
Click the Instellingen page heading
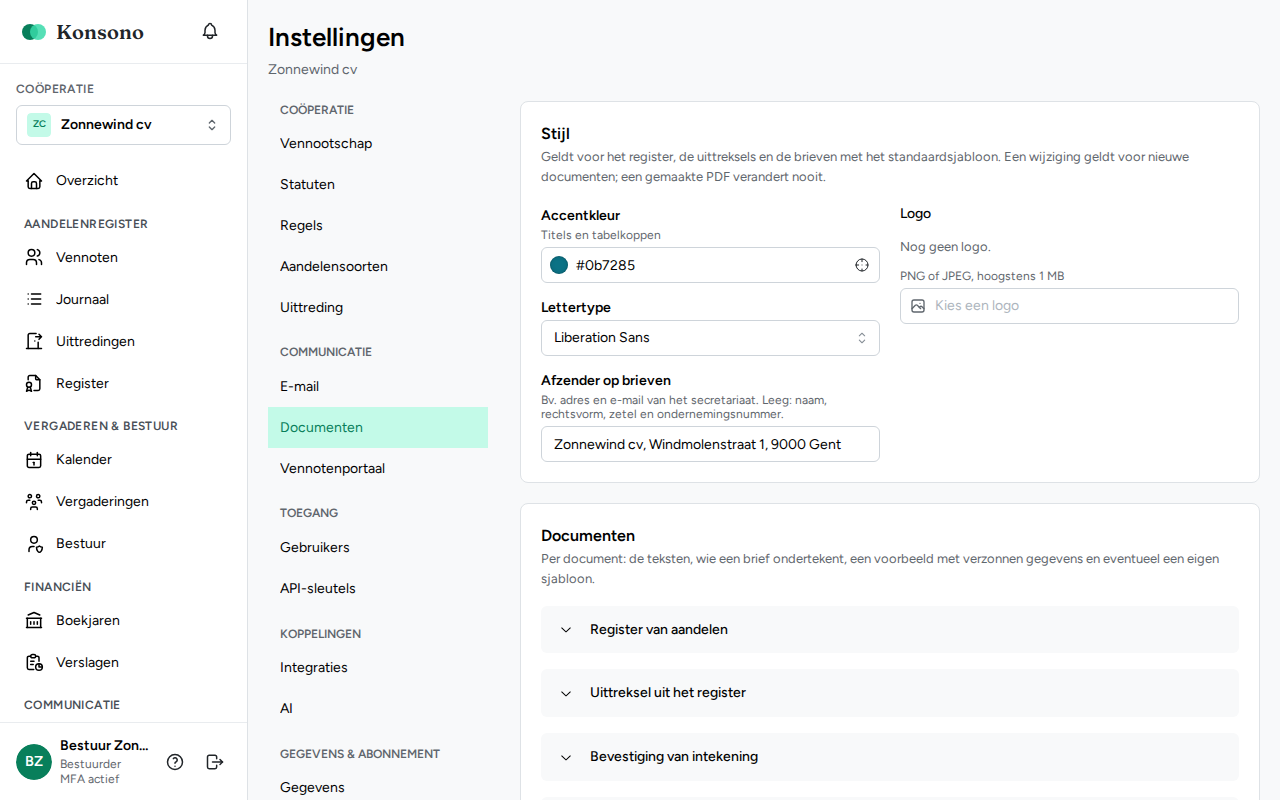click(336, 38)
